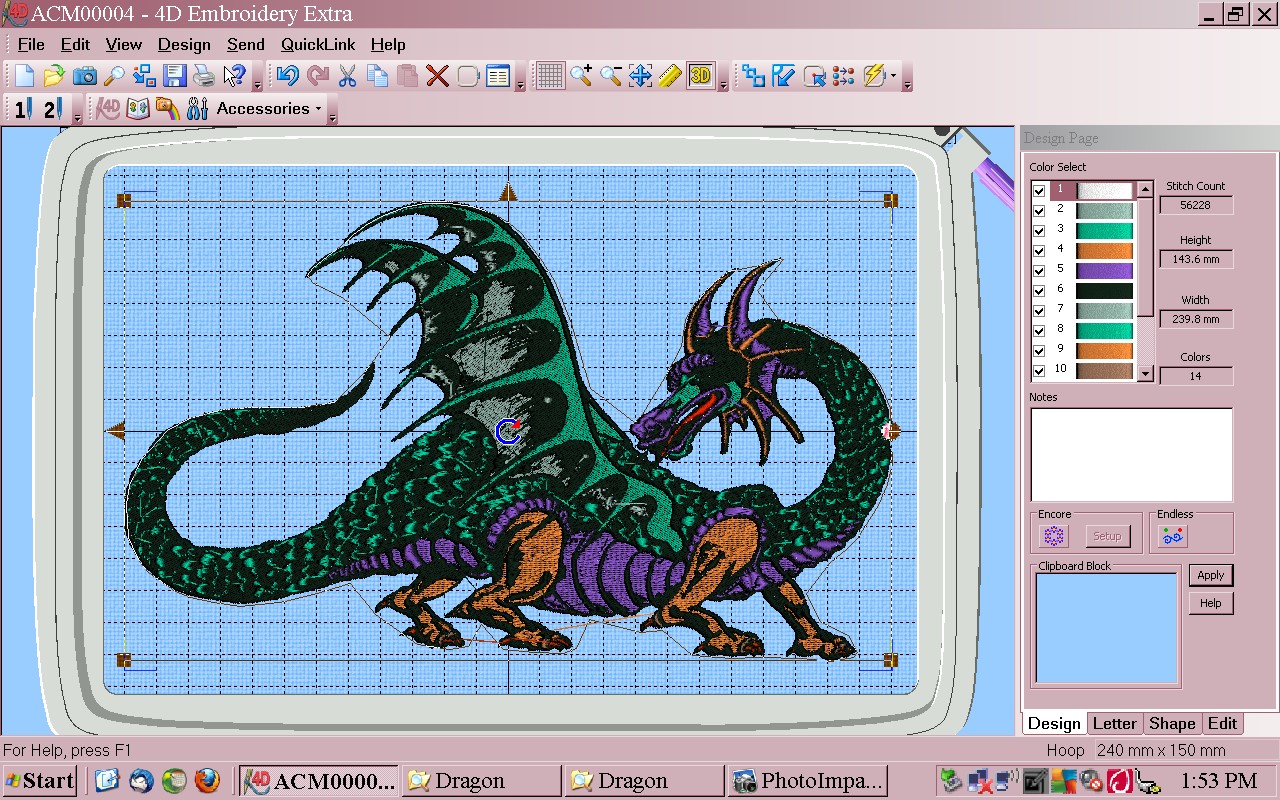
Task: Uncheck color 8 checkbox
Action: (1039, 331)
